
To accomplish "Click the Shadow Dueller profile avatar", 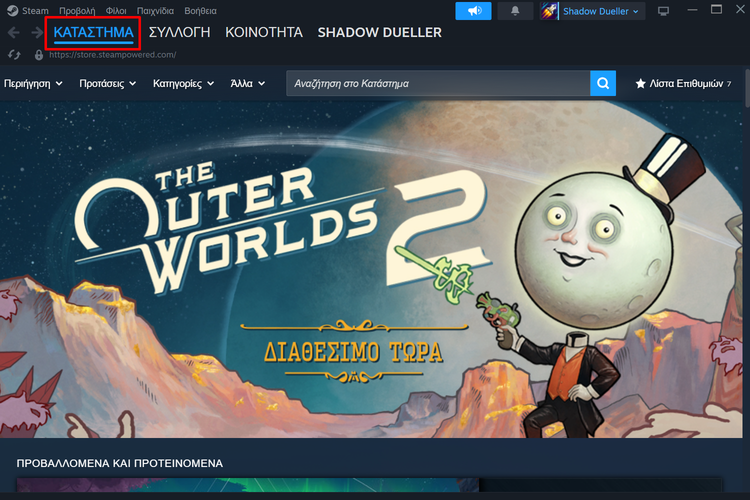I will (x=549, y=11).
